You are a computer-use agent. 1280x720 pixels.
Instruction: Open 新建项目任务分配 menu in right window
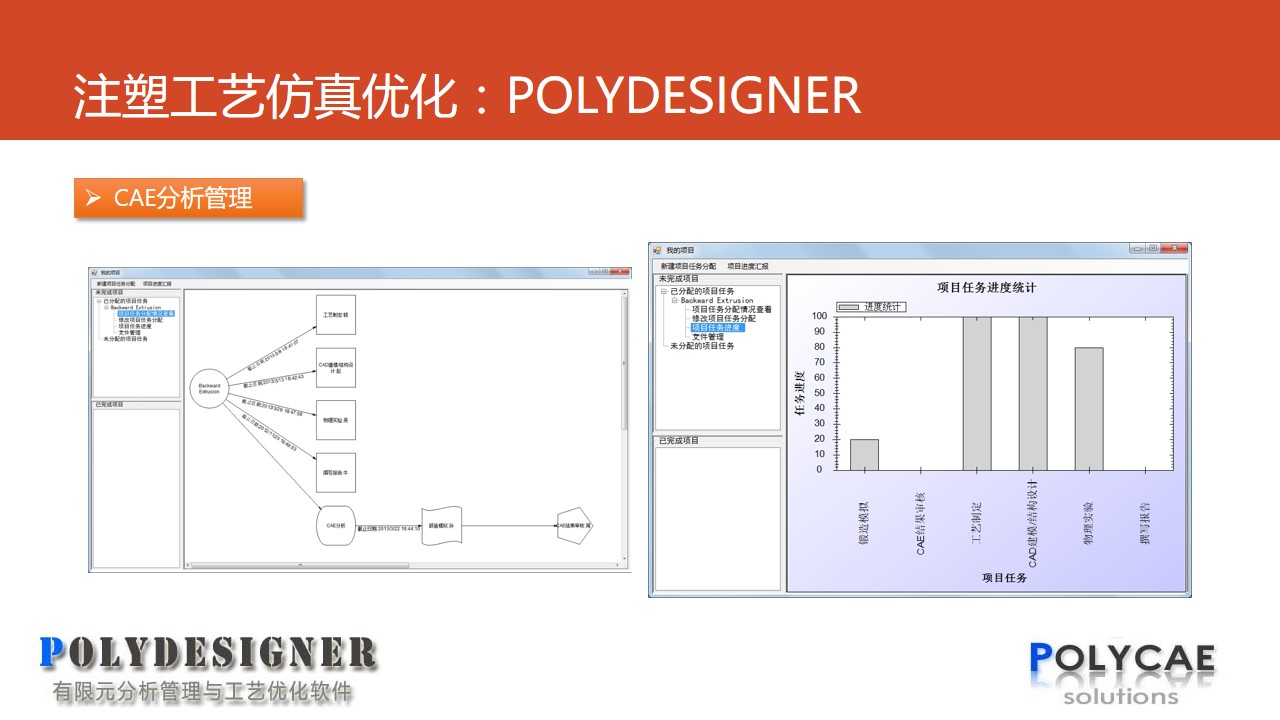point(688,266)
